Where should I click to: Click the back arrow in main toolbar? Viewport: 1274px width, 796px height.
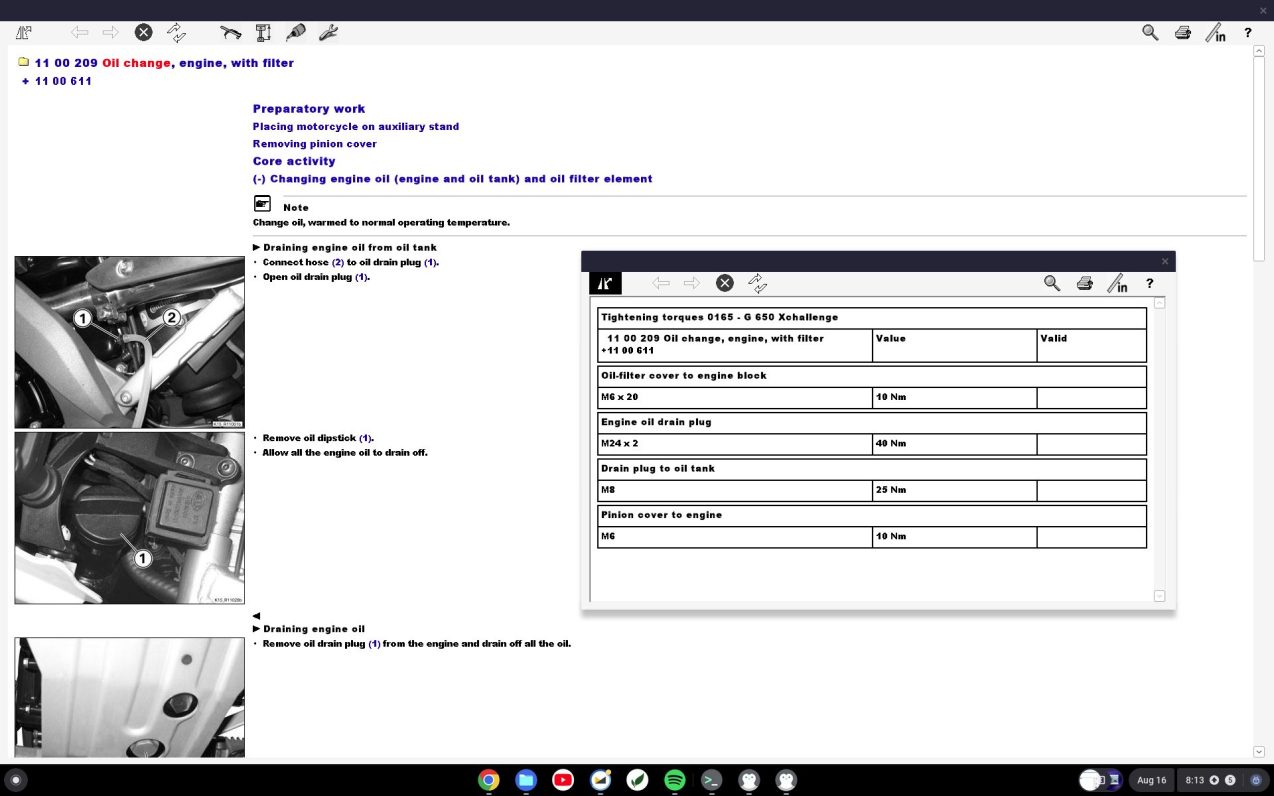point(80,32)
